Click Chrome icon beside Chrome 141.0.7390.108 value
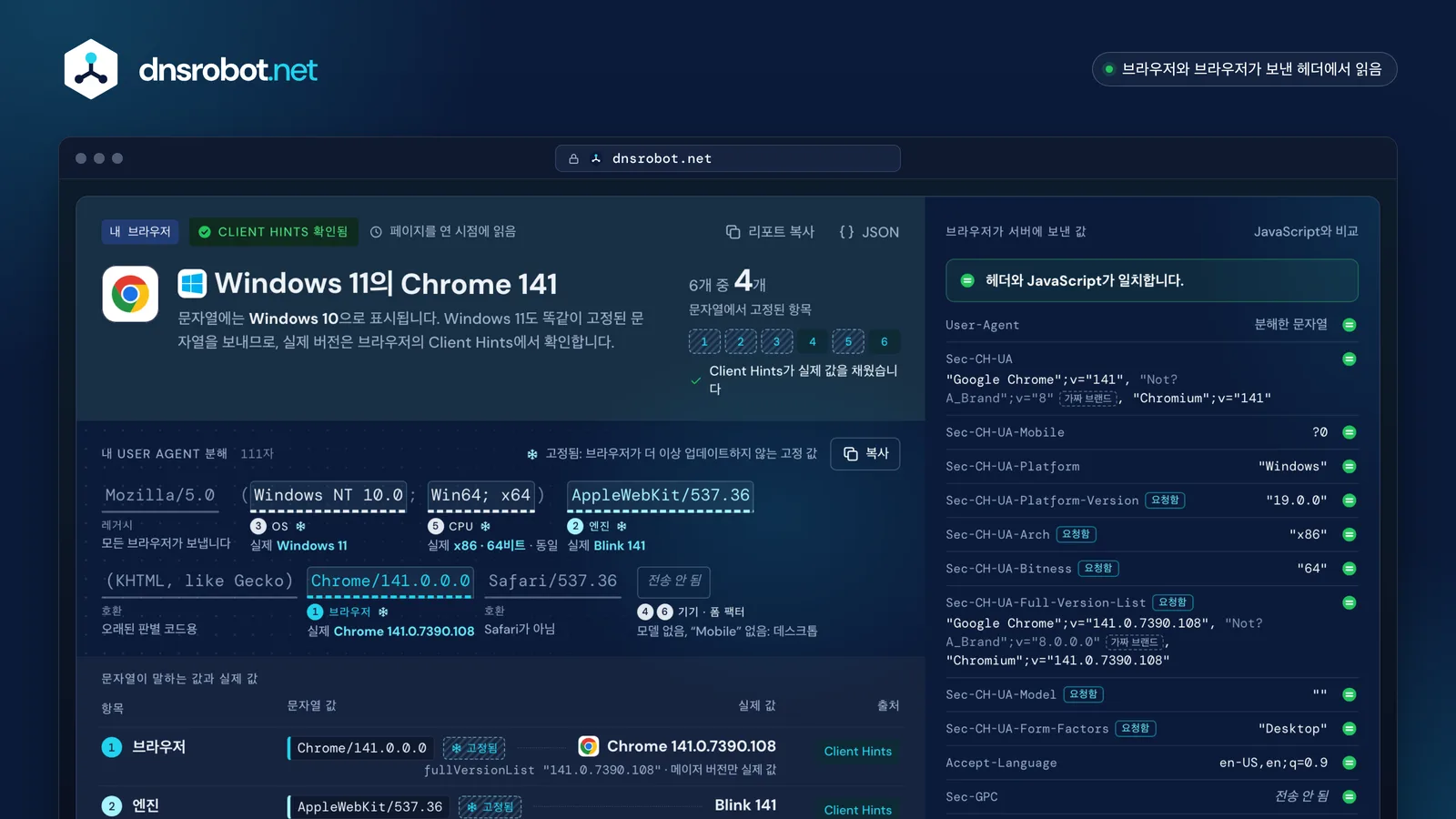This screenshot has width=1456, height=819. point(589,746)
